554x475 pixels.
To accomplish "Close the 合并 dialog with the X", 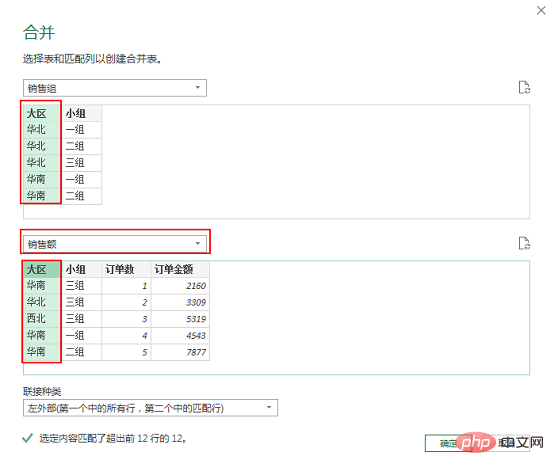I will 541,11.
